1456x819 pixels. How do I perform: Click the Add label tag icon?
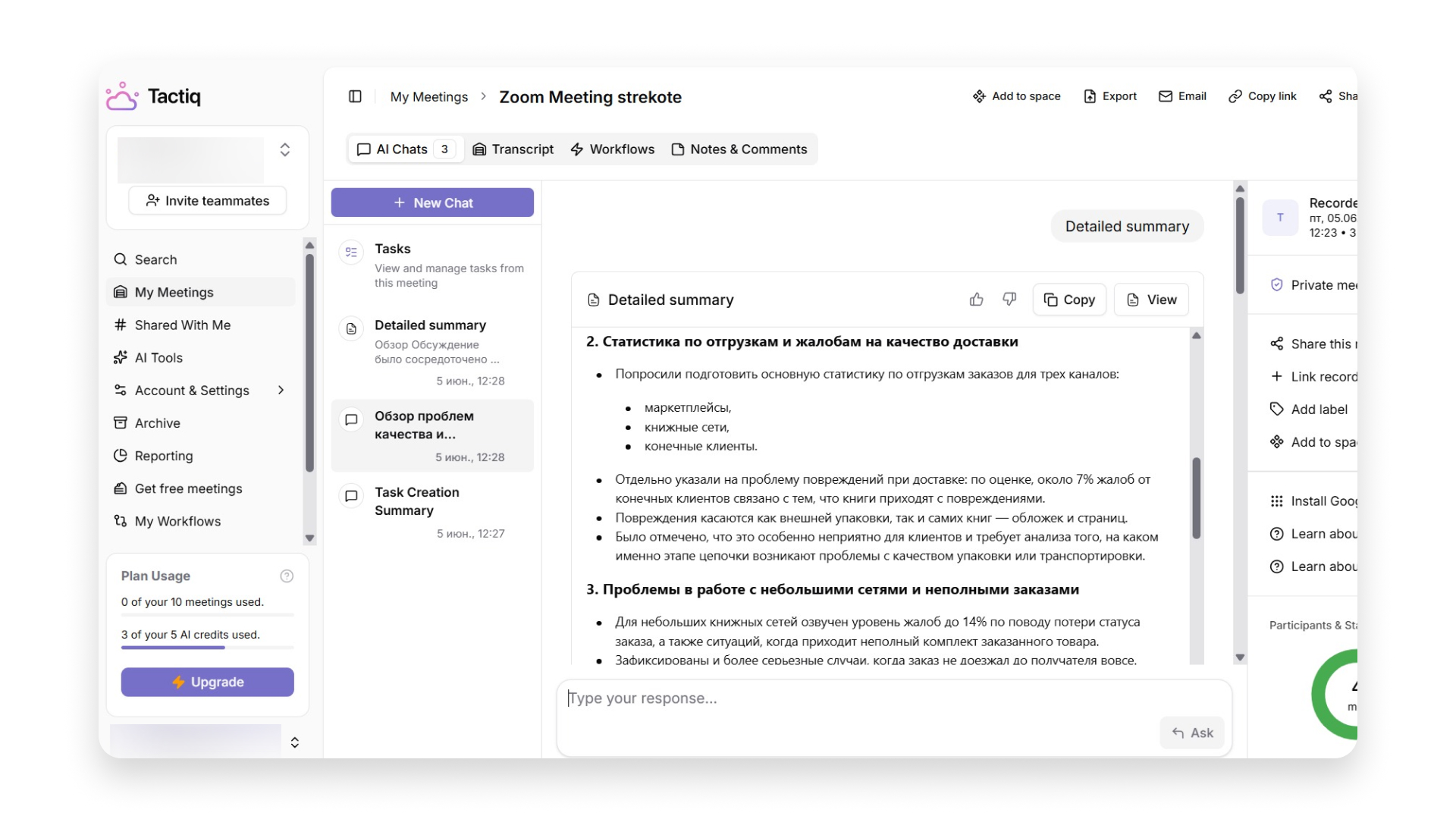point(1277,409)
